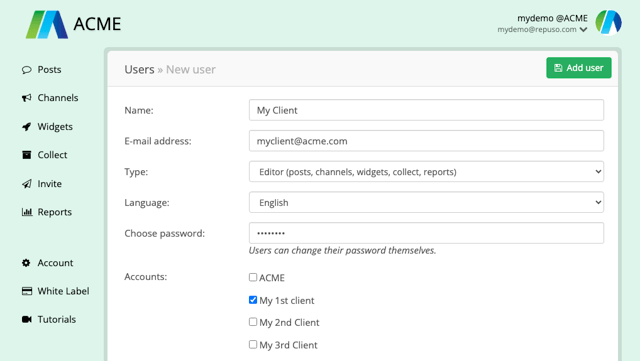Check the ACME account checkbox
The width and height of the screenshot is (640, 361).
(x=253, y=277)
